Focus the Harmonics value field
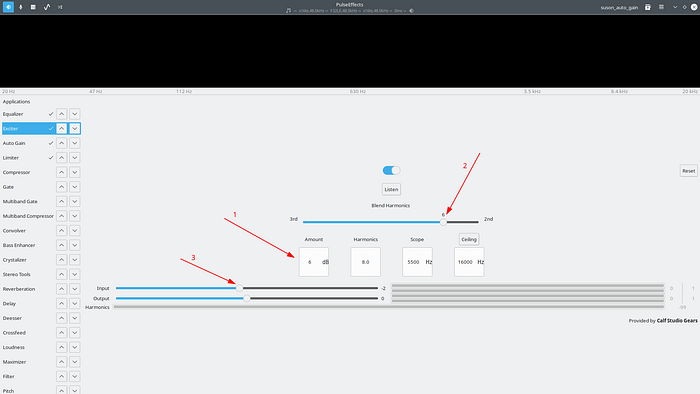The height and width of the screenshot is (394, 700). click(366, 262)
